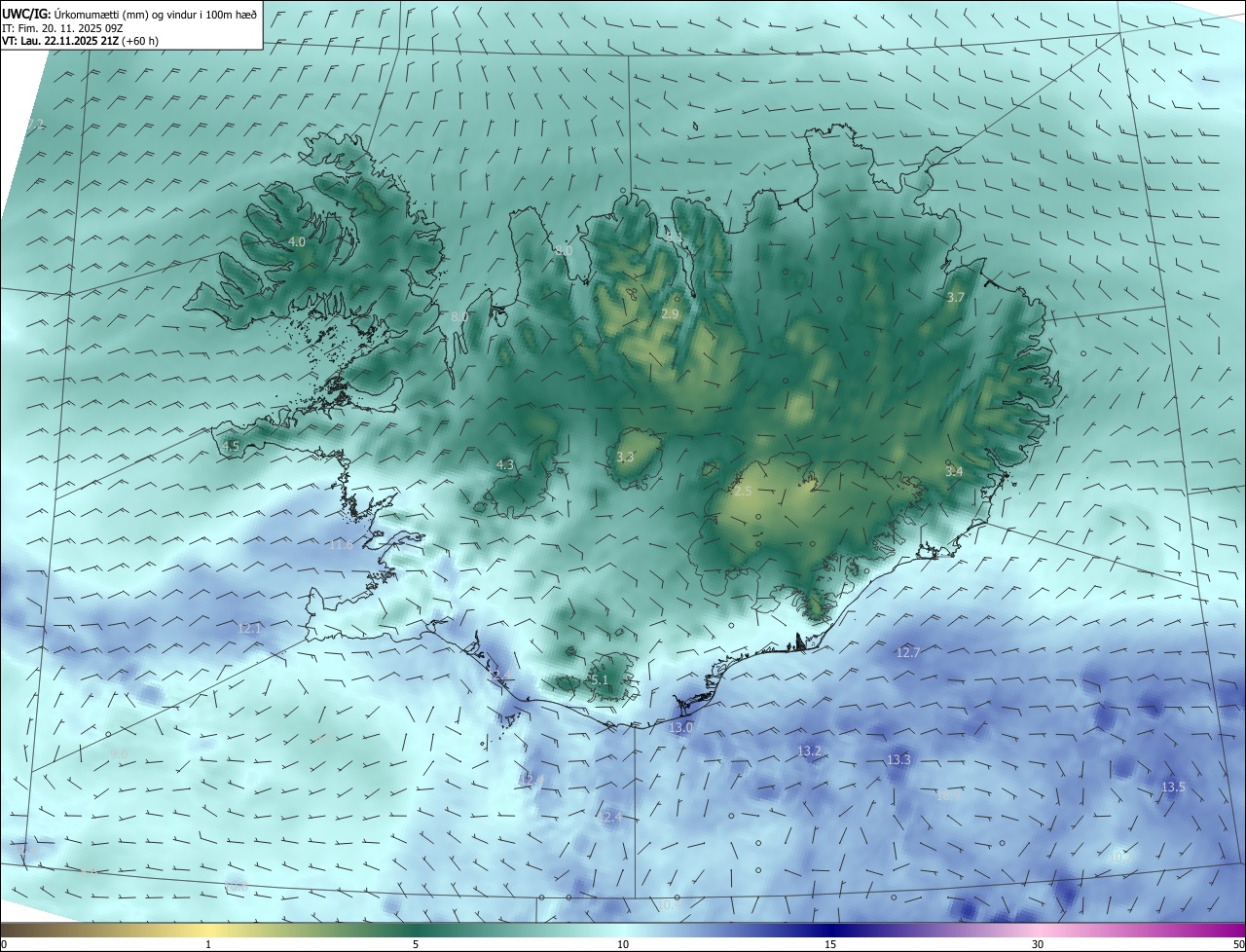This screenshot has width=1246, height=952.
Task: Click the colorbar label 50
Action: click(1238, 944)
